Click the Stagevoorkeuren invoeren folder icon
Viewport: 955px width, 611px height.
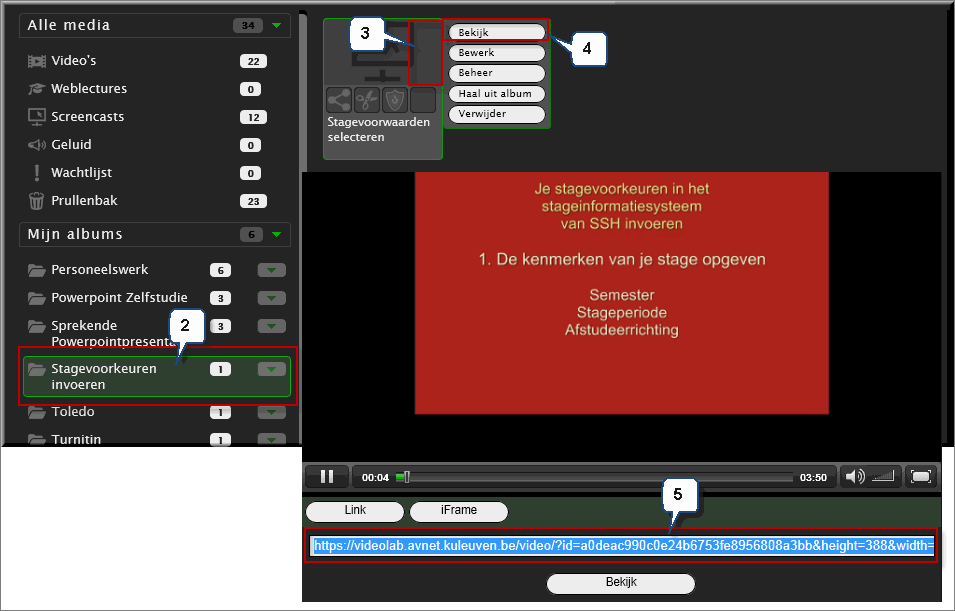(x=37, y=369)
